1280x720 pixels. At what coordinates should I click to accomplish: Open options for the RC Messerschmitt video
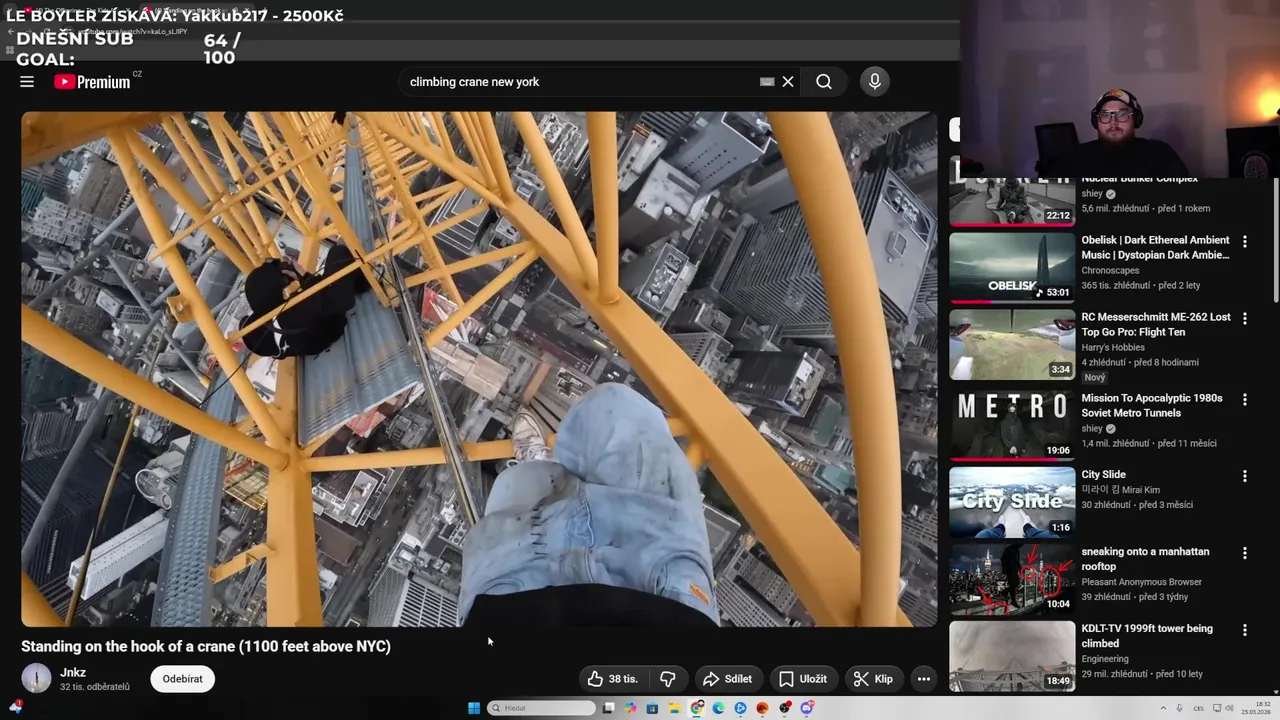coord(1245,319)
